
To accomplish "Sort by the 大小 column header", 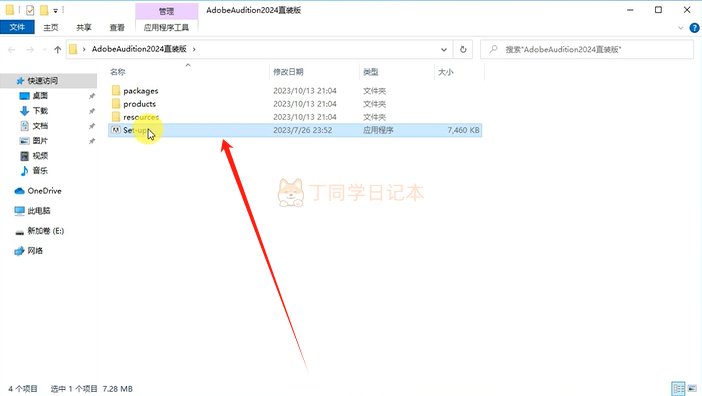I will [x=445, y=72].
